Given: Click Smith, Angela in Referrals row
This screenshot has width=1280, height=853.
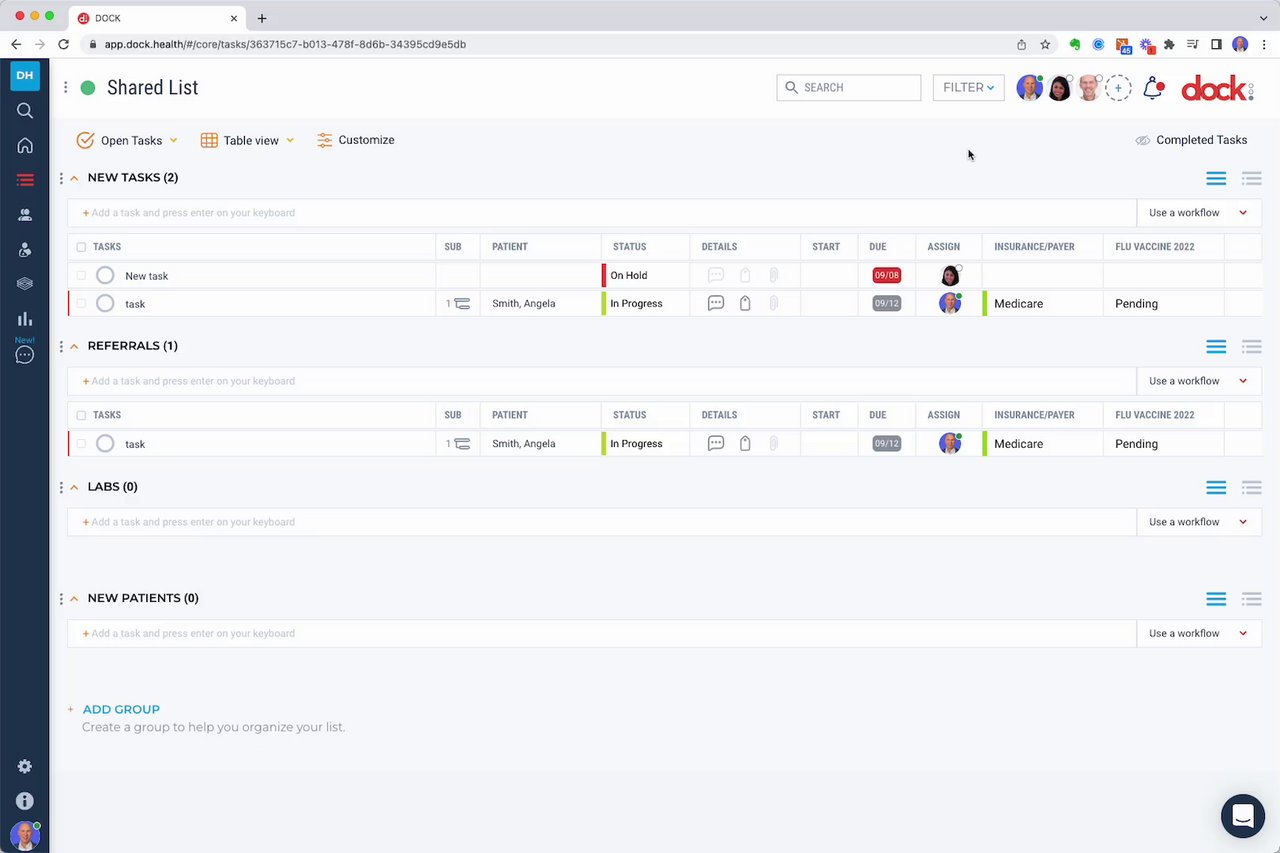Looking at the screenshot, I should coord(523,444).
